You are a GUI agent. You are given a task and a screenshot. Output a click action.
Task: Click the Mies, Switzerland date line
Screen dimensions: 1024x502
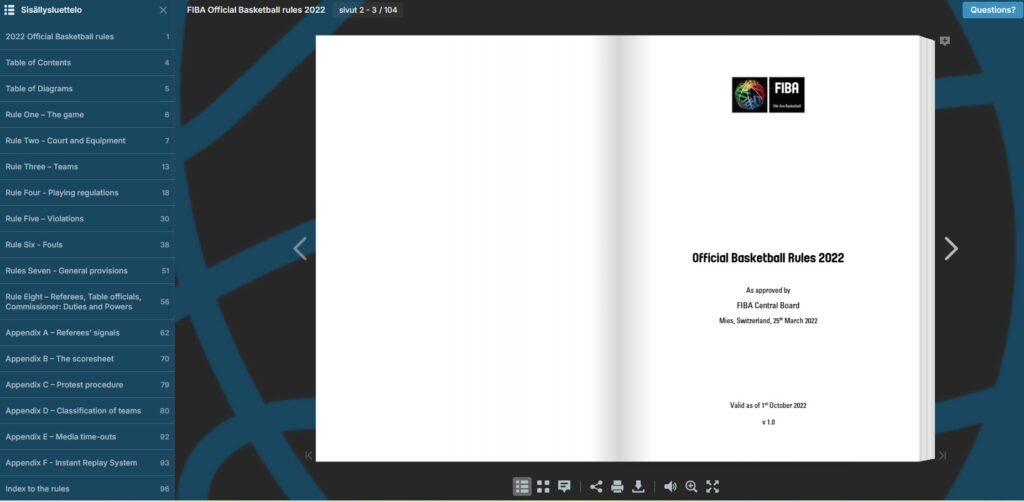[x=768, y=321]
